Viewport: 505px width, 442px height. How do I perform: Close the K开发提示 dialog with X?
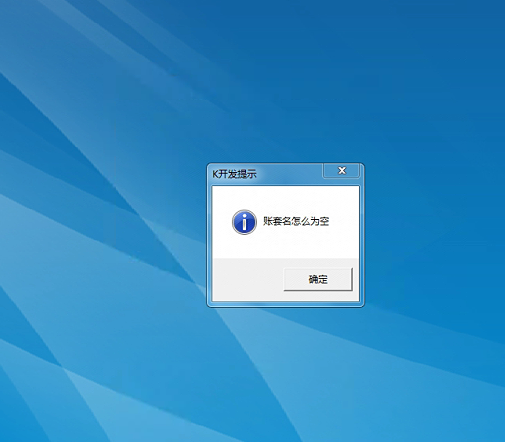(341, 171)
